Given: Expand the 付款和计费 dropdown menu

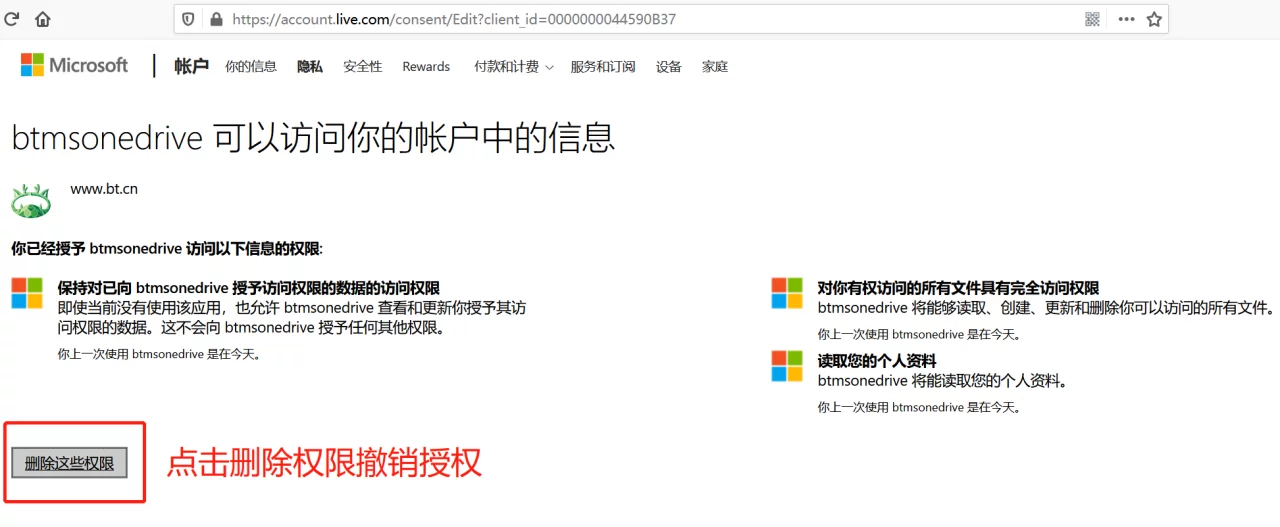Looking at the screenshot, I should (x=514, y=66).
